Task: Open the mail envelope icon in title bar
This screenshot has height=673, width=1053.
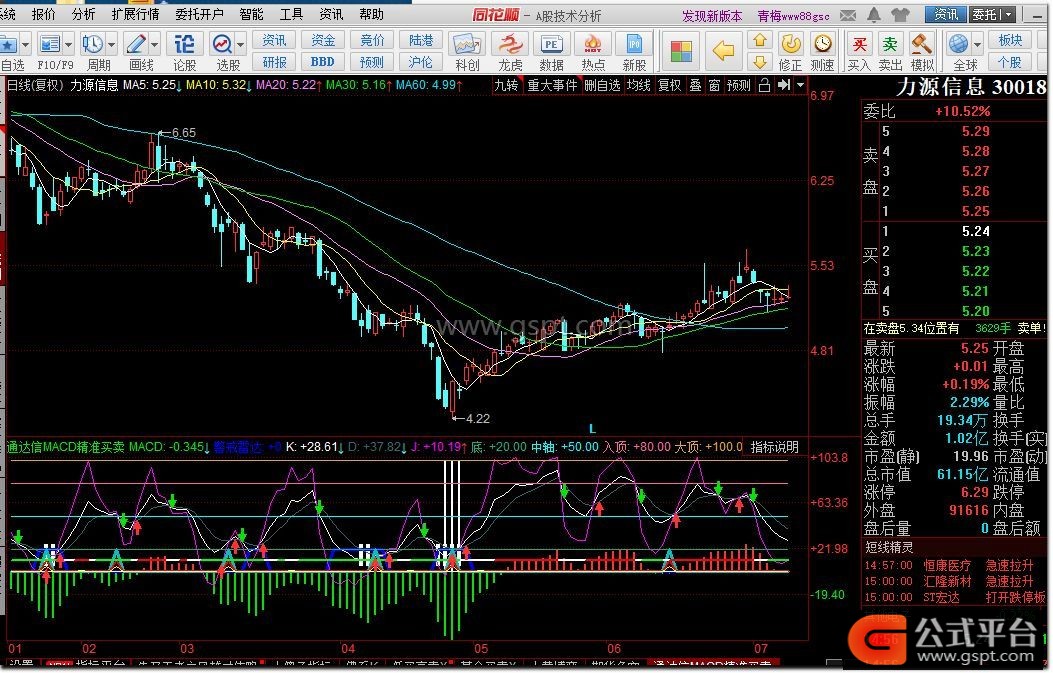Action: point(848,15)
